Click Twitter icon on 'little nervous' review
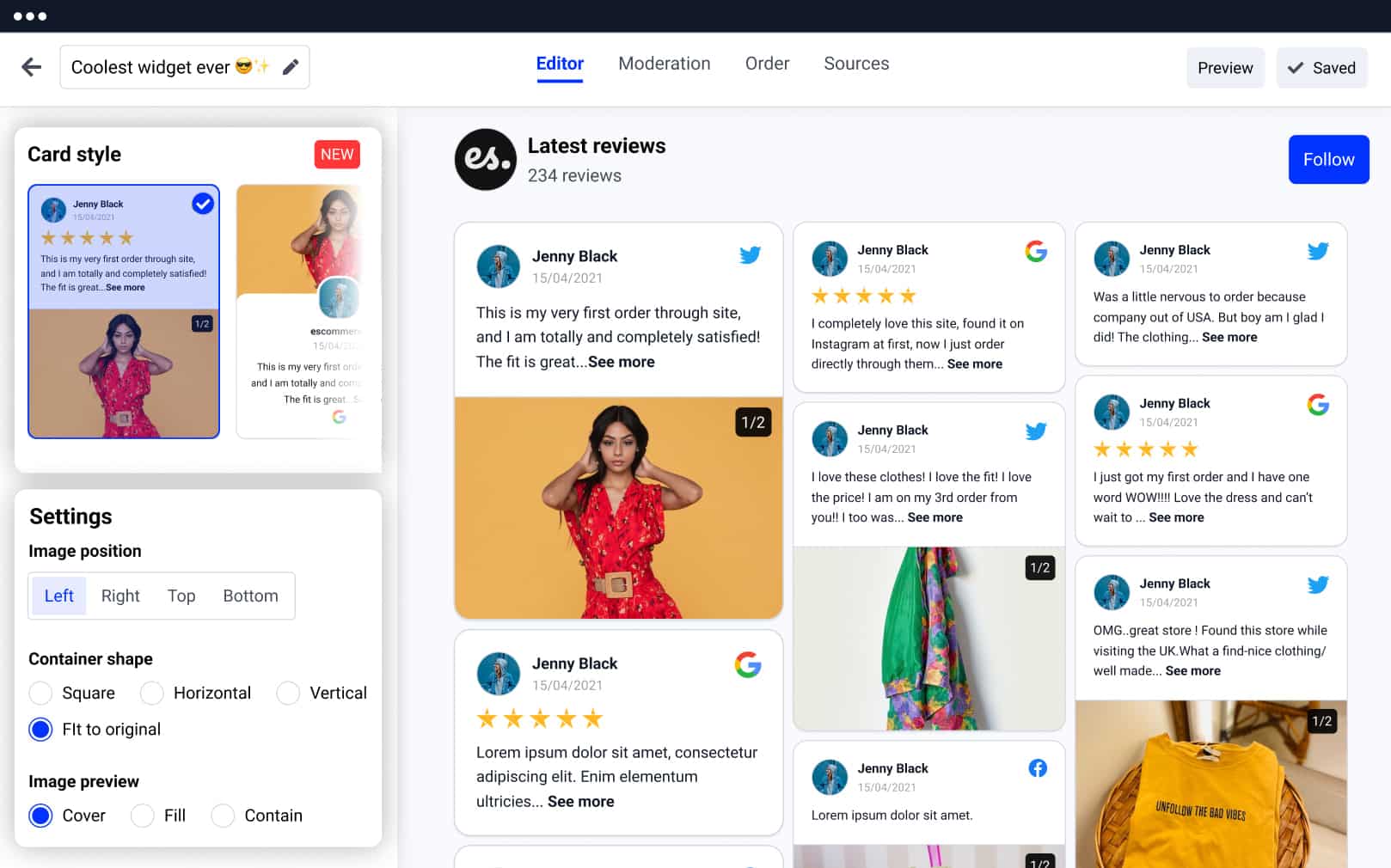The image size is (1391, 868). tap(1318, 251)
